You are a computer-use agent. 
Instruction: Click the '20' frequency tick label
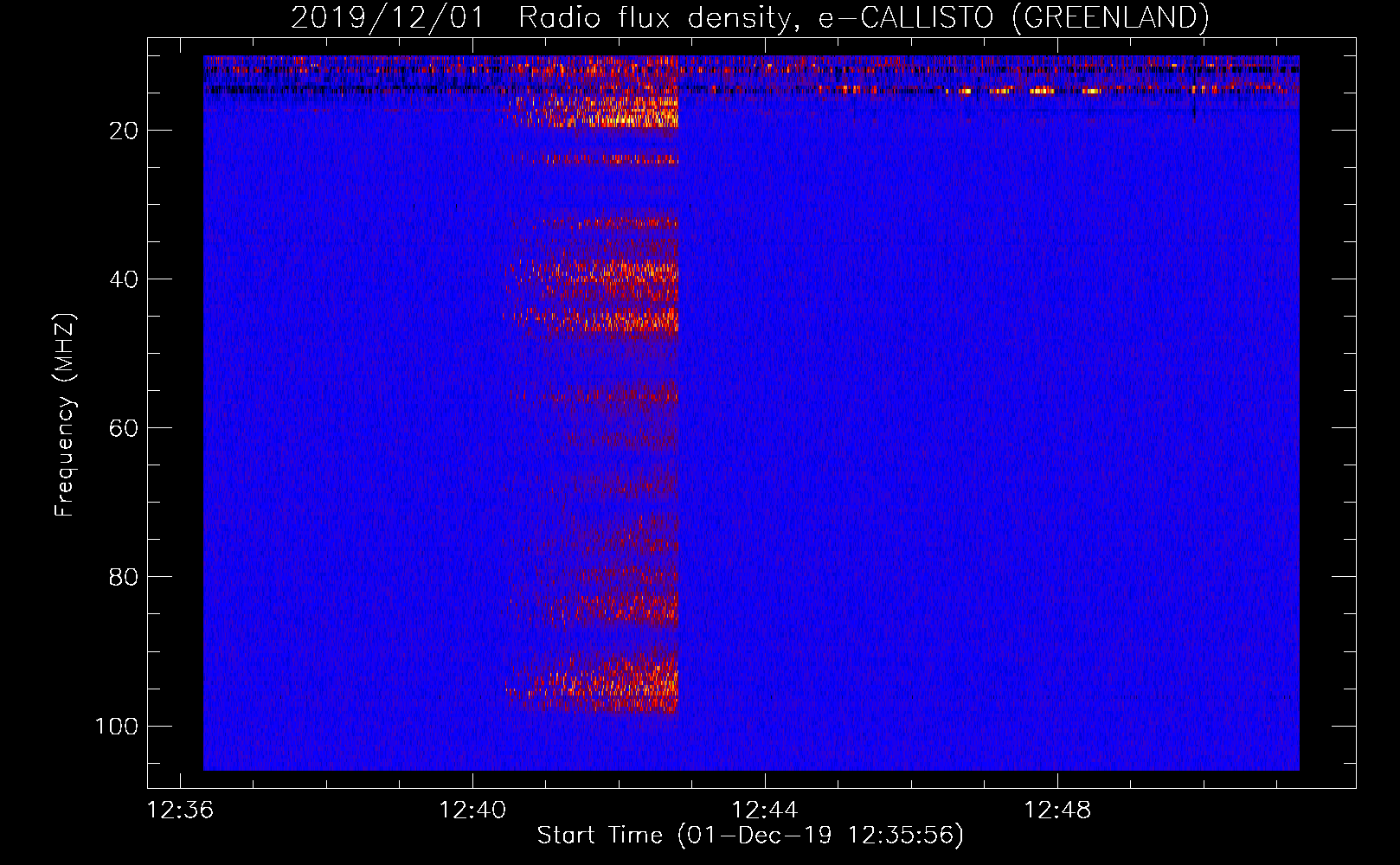pyautogui.click(x=124, y=131)
